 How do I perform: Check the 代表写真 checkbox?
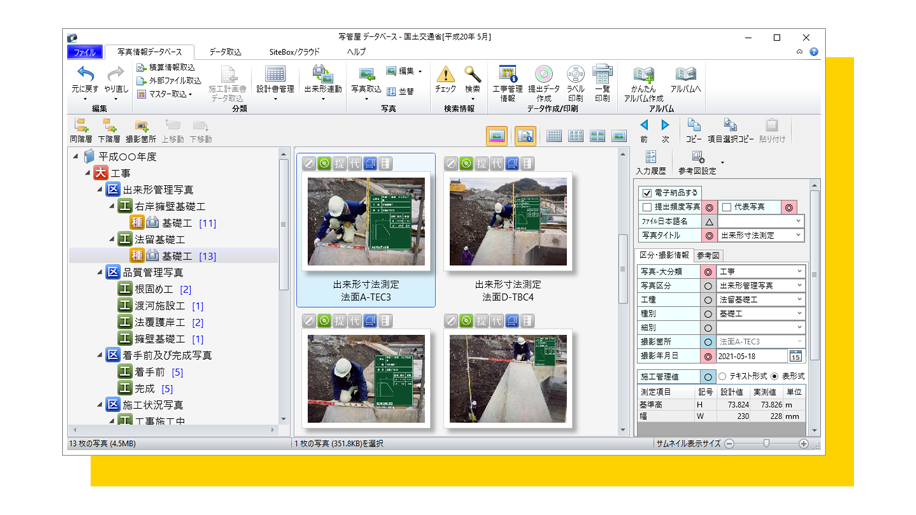[x=727, y=207]
